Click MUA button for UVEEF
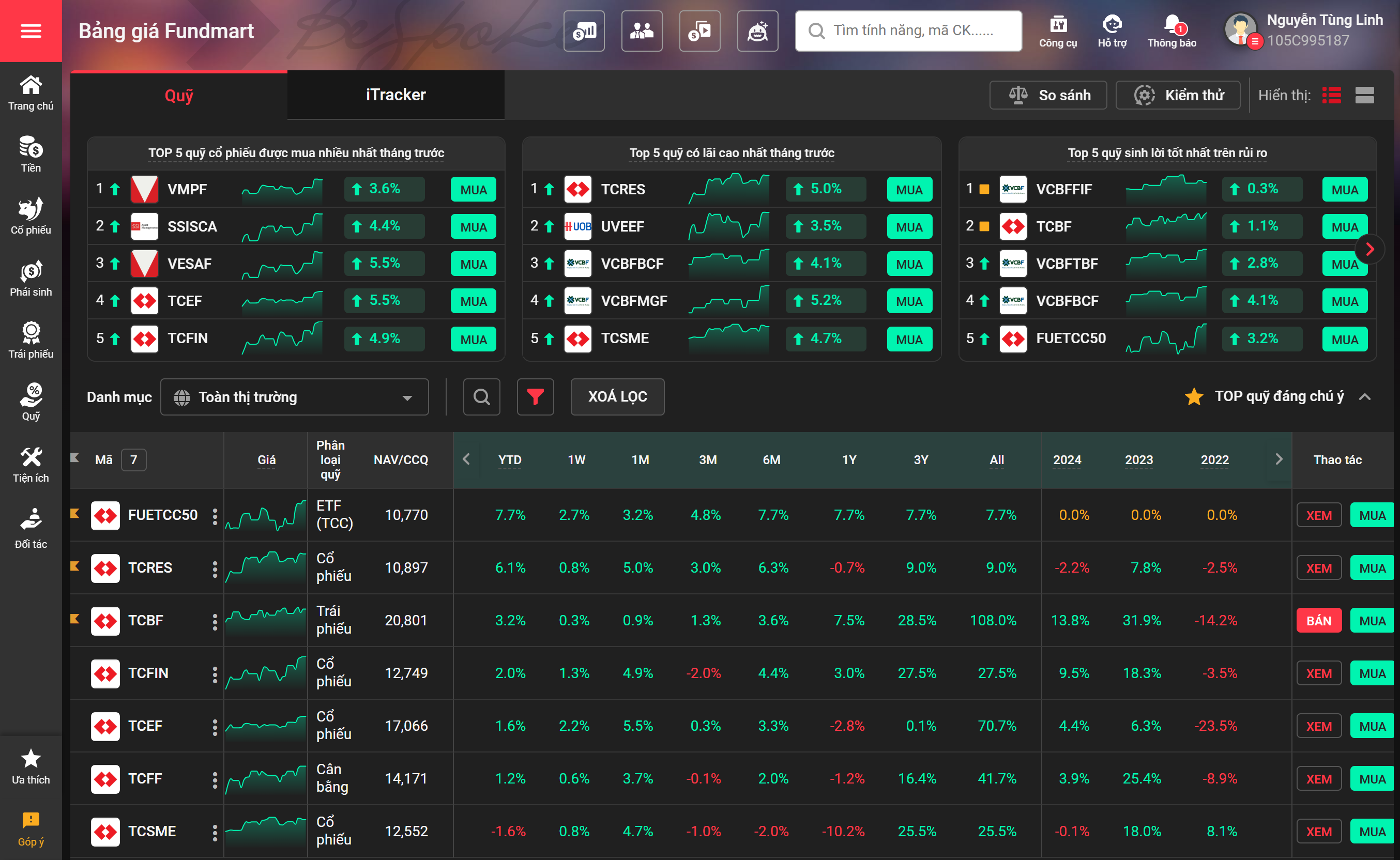The image size is (1400, 860). tap(909, 227)
